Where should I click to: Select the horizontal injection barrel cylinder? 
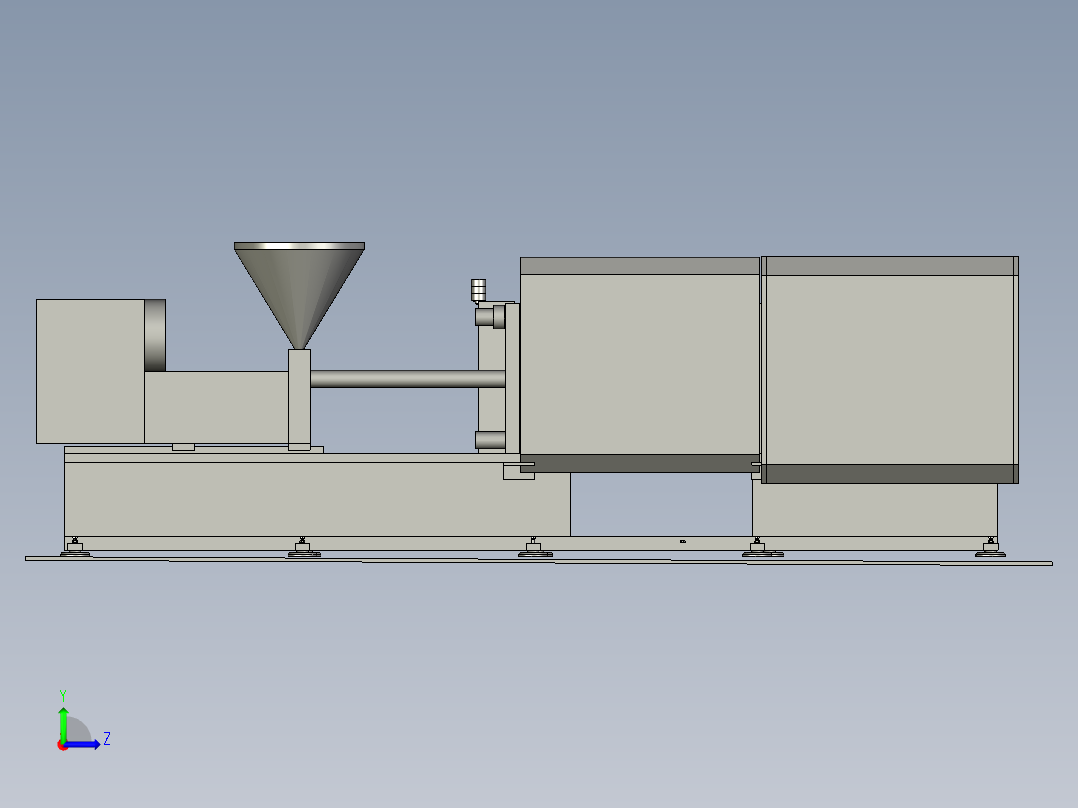coord(408,379)
